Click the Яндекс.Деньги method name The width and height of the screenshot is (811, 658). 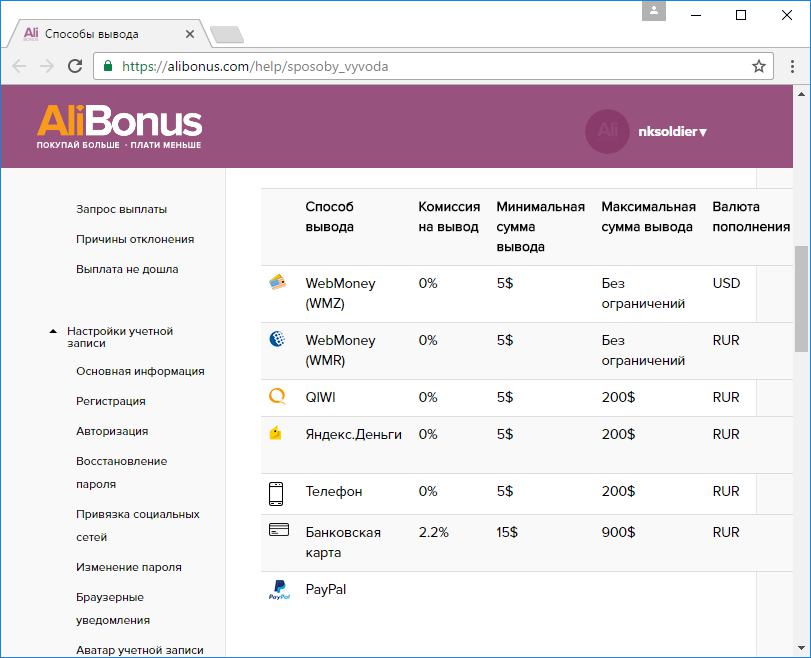(353, 434)
